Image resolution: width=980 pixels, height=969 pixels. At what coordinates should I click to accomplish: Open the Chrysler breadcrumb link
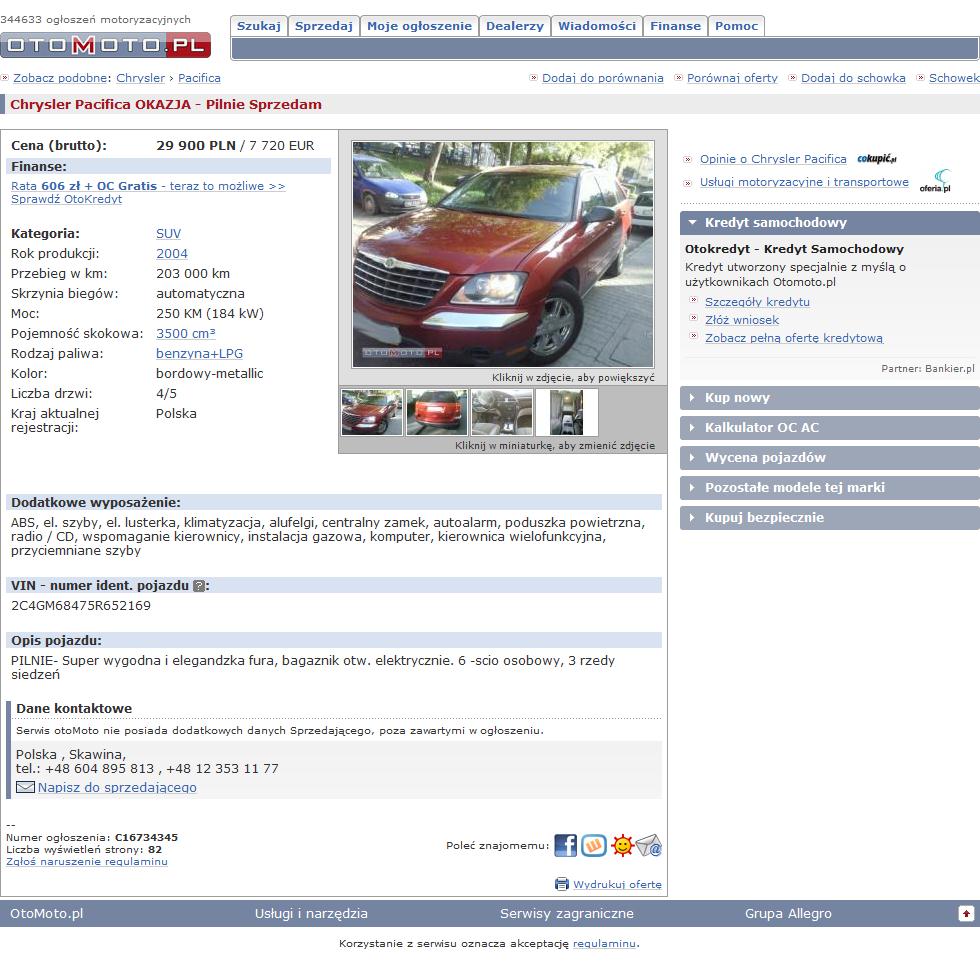pyautogui.click(x=141, y=78)
